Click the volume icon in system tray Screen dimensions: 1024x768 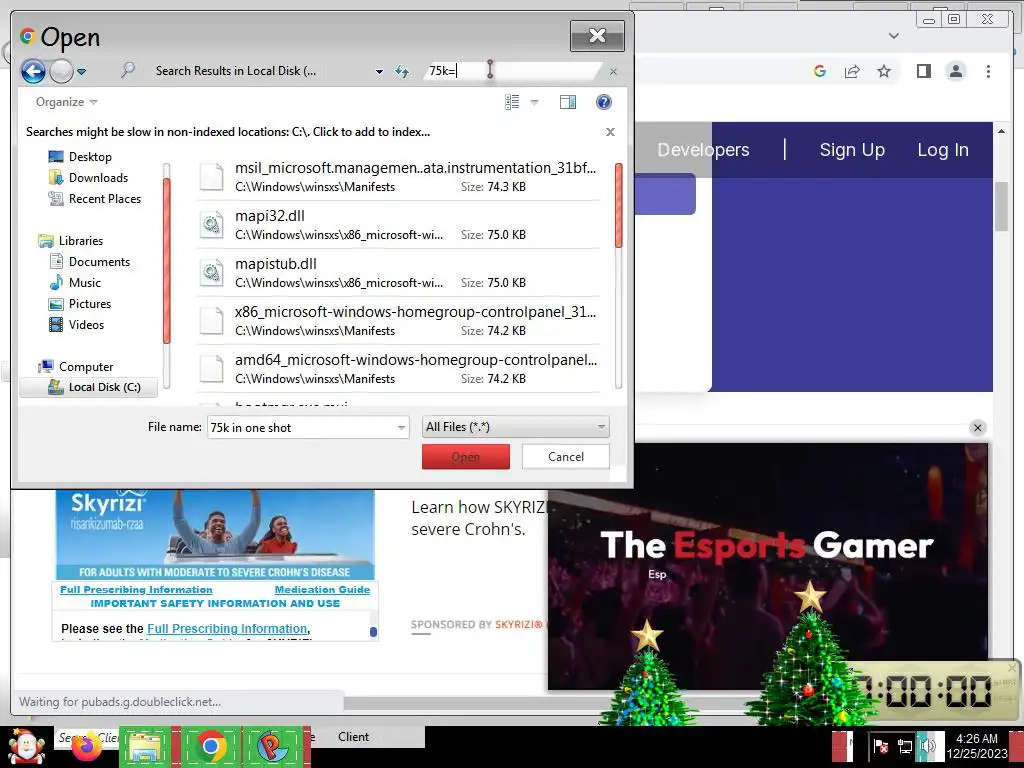pos(929,746)
